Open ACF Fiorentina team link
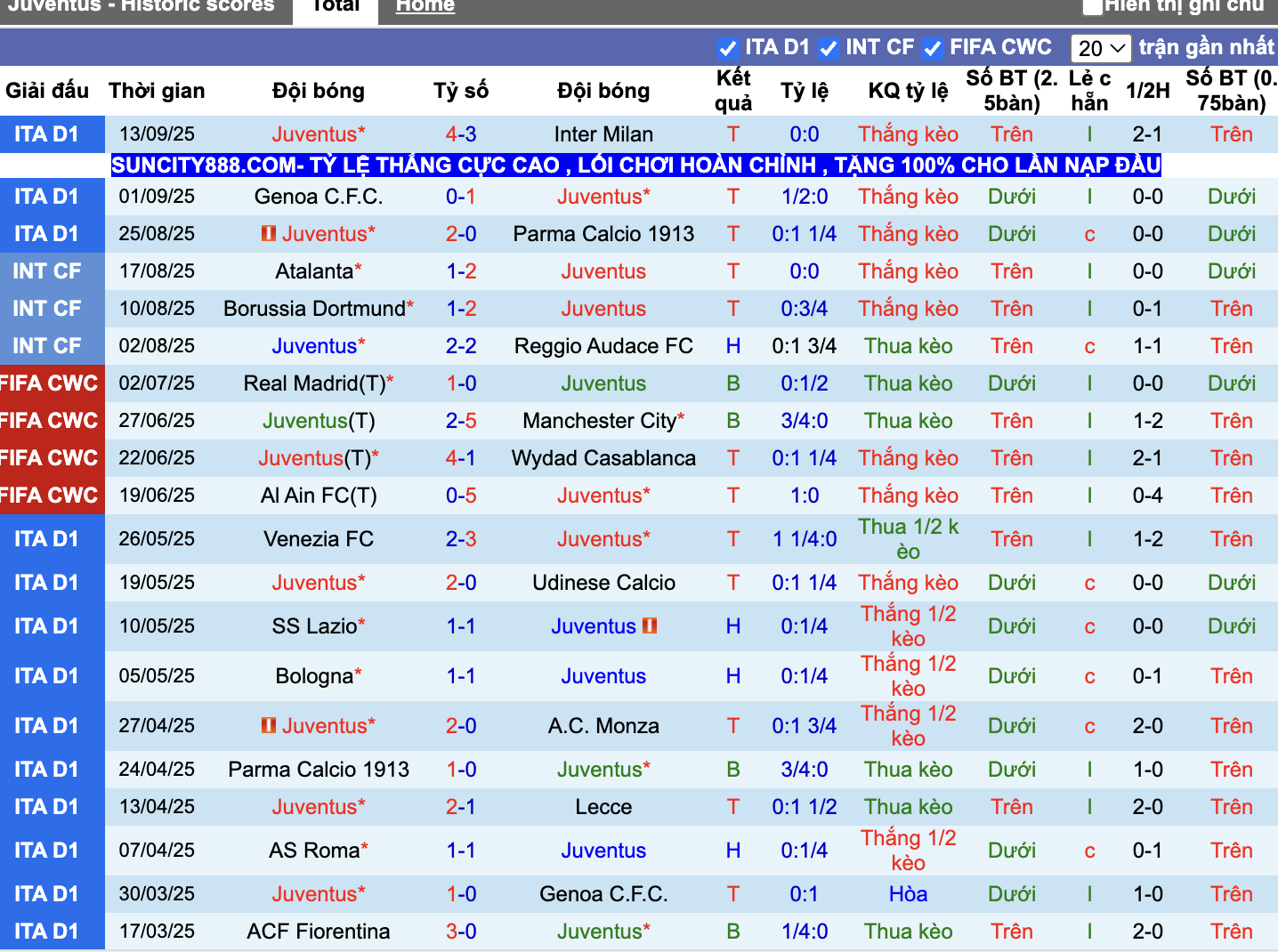The width and height of the screenshot is (1278, 952). pos(319,932)
